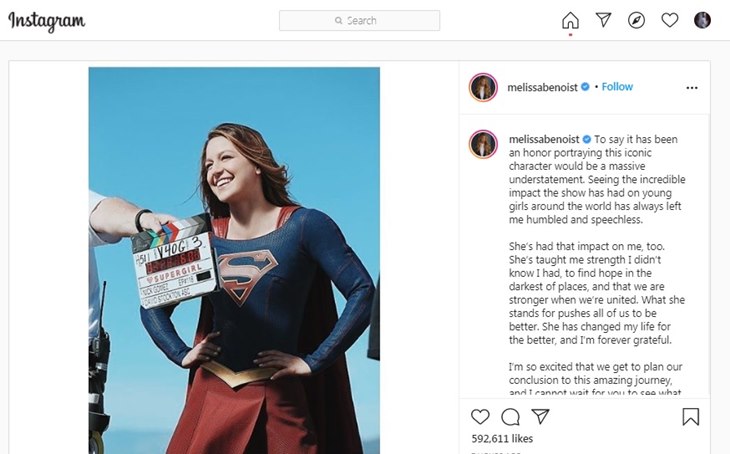Viewport: 730px width, 454px height.
Task: Like the post with heart icon
Action: (480, 416)
